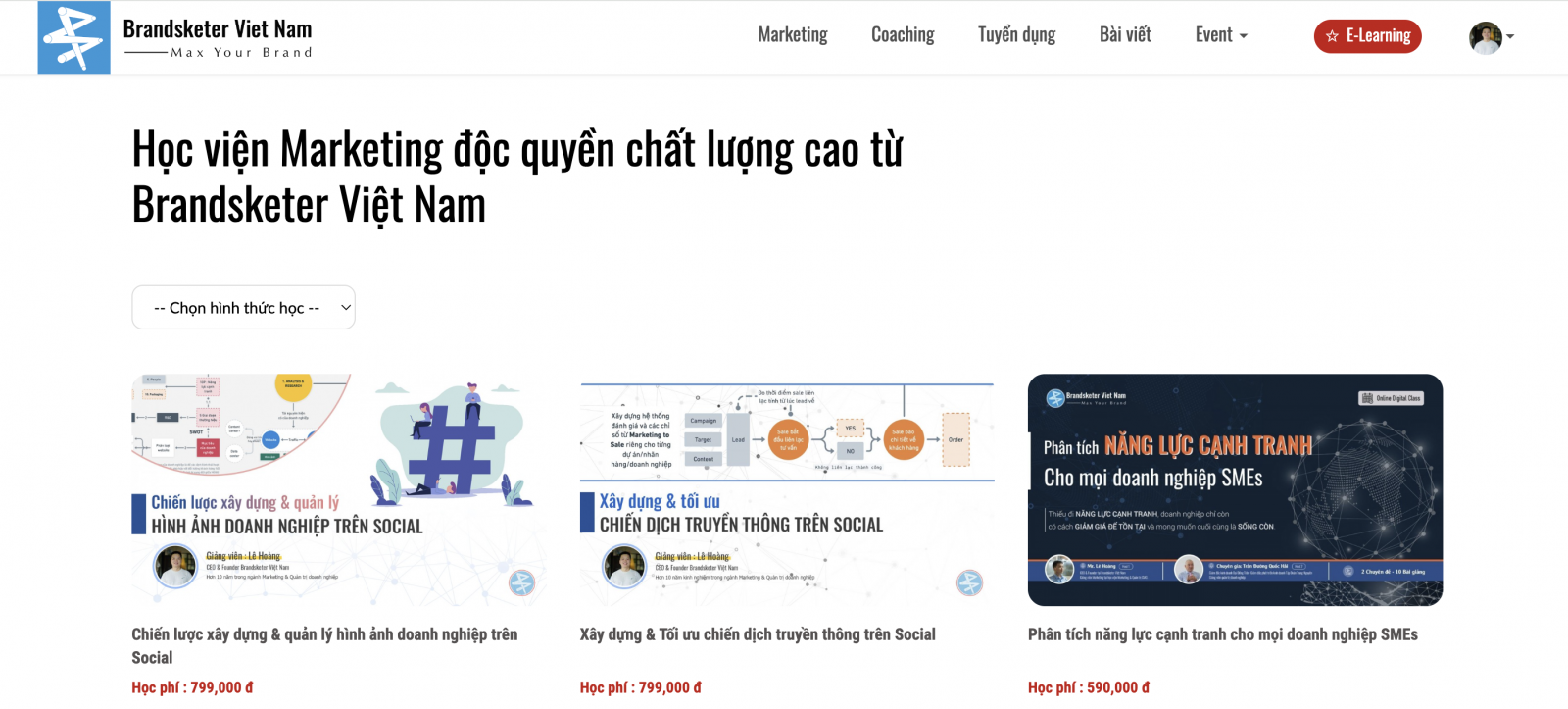1568x709 pixels.
Task: Open the Marketing menu item
Action: point(793,35)
